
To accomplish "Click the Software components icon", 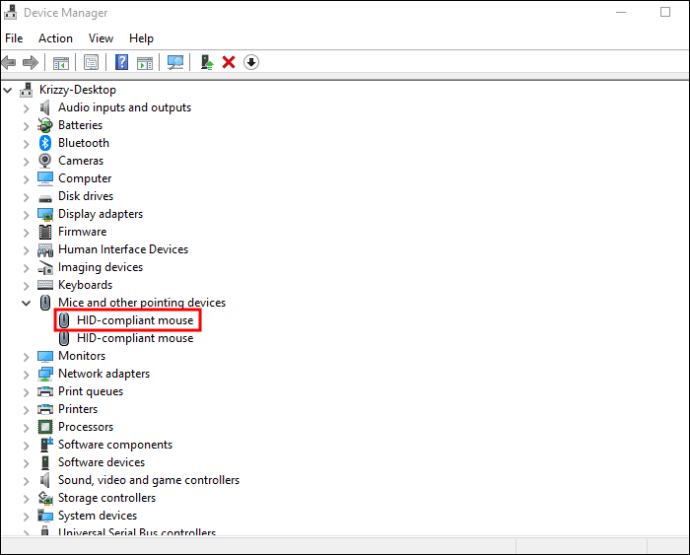I will (46, 445).
